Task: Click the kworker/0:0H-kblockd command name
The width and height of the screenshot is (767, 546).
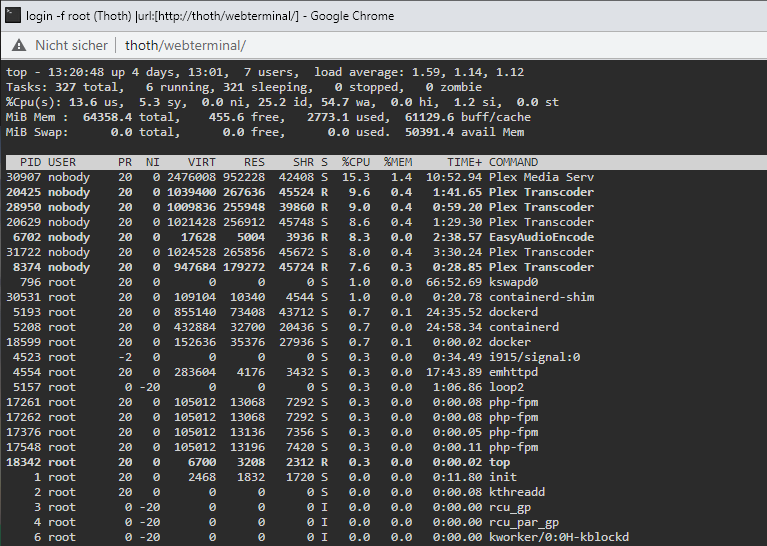Action: click(559, 537)
